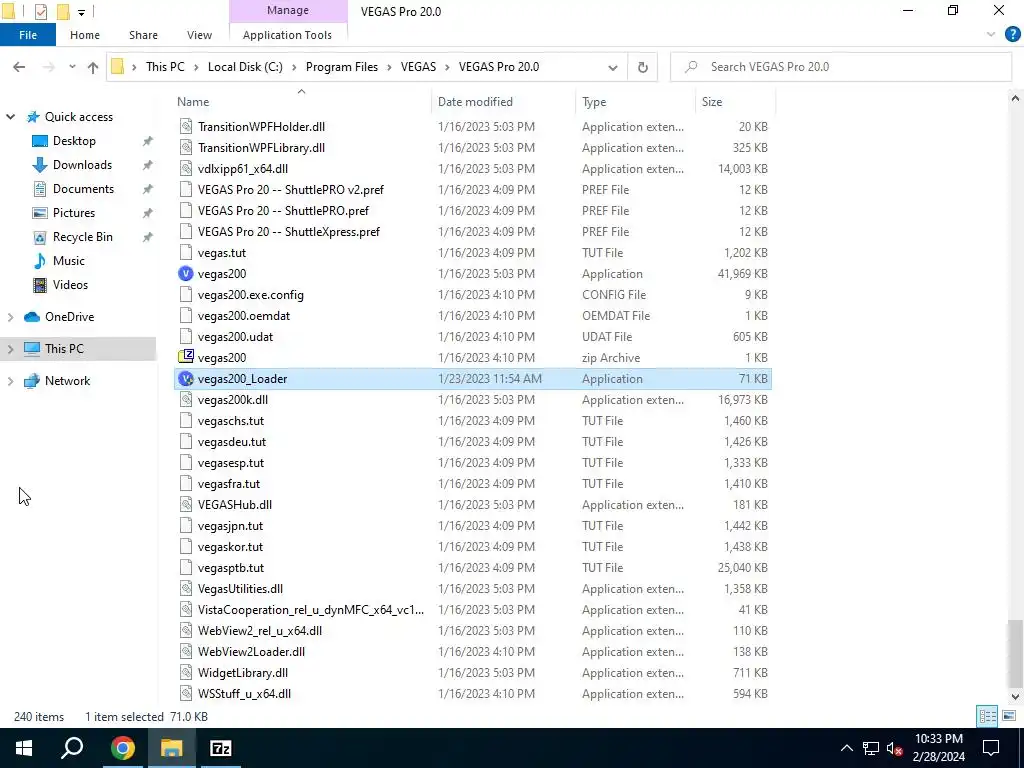Viewport: 1024px width, 768px height.
Task: Navigate to VEGAS folder in breadcrumb
Action: (x=418, y=67)
